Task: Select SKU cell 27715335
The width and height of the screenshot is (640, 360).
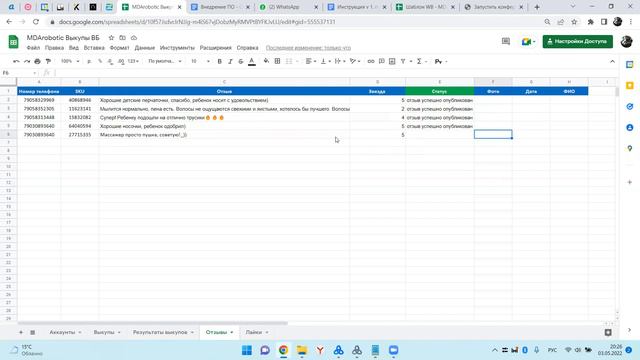Action: coord(80,135)
